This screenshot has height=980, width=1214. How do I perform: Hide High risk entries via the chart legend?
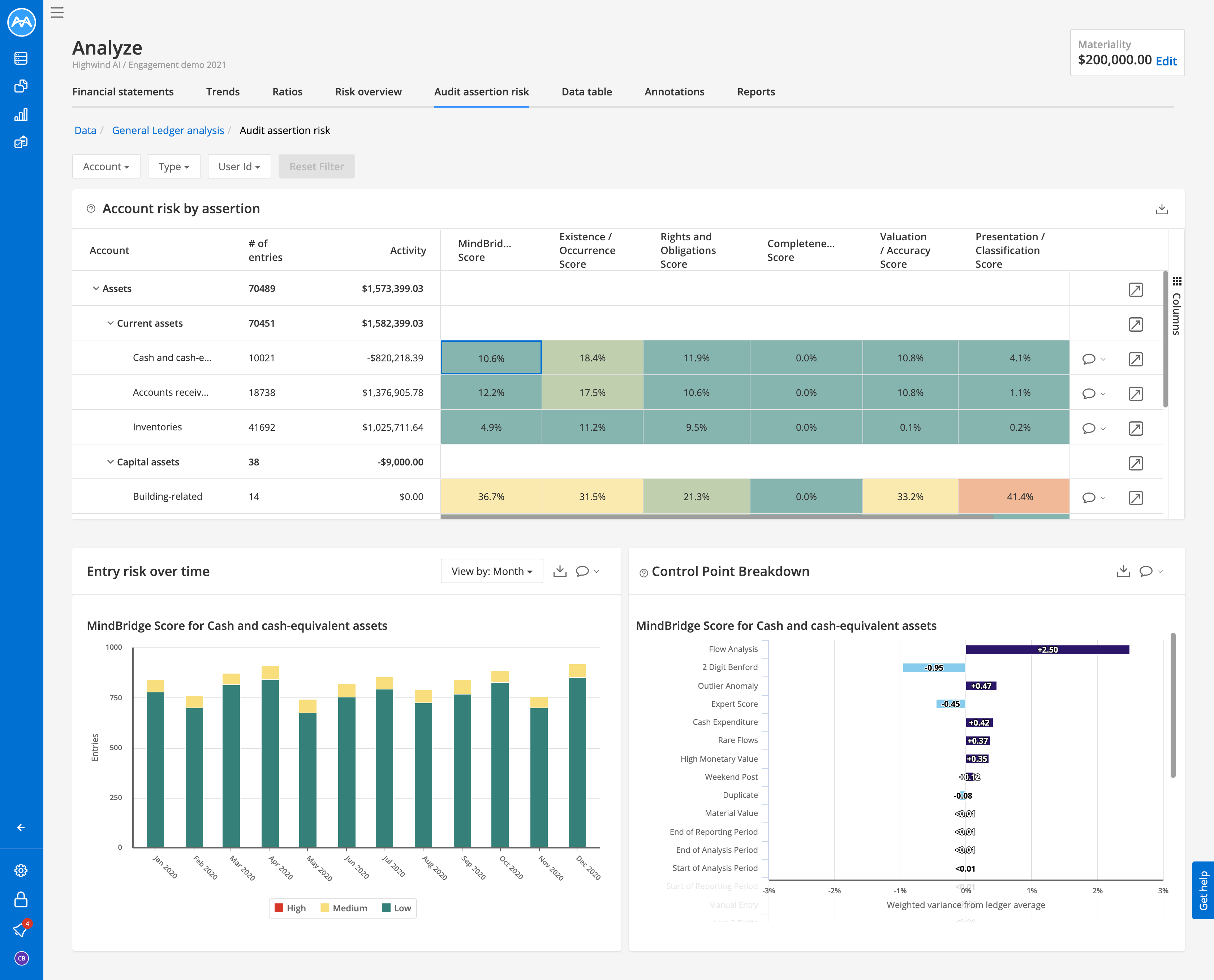[x=290, y=908]
